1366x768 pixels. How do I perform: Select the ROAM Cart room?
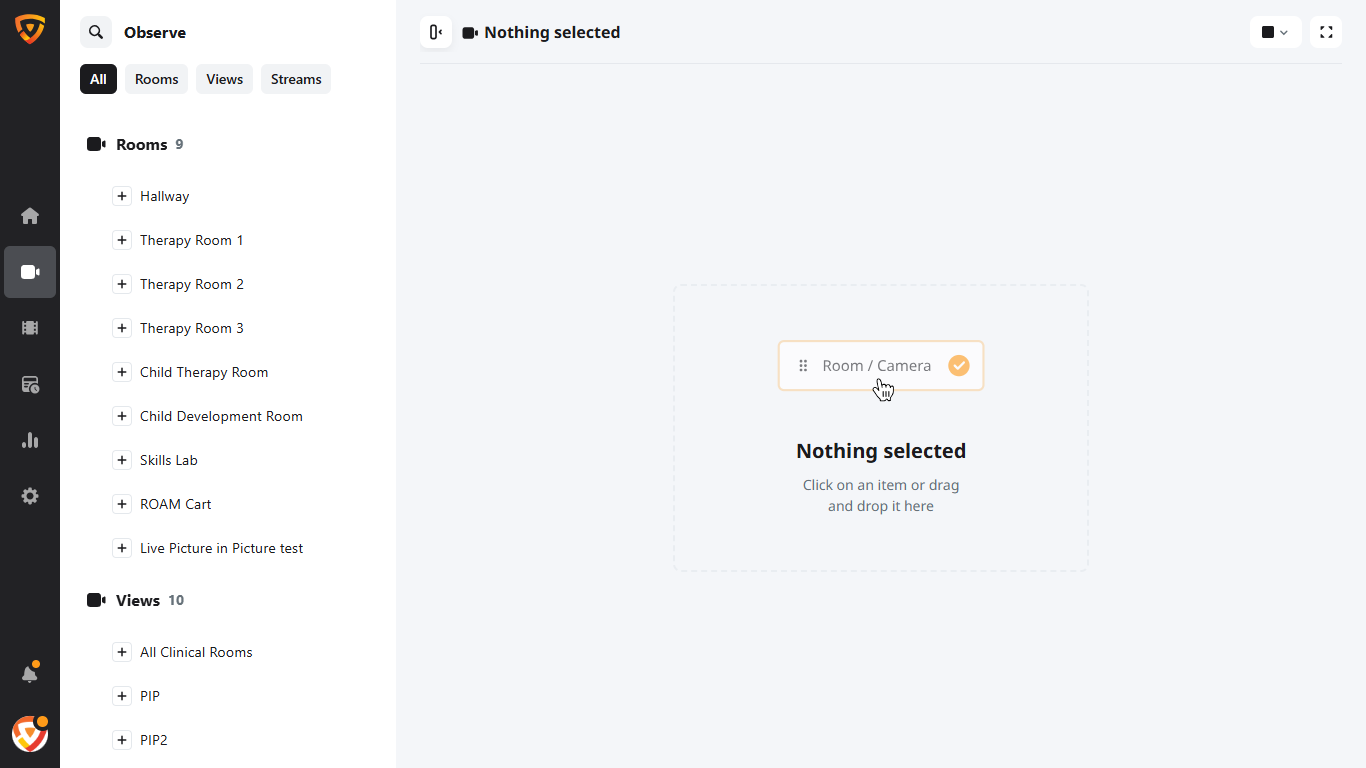click(176, 504)
